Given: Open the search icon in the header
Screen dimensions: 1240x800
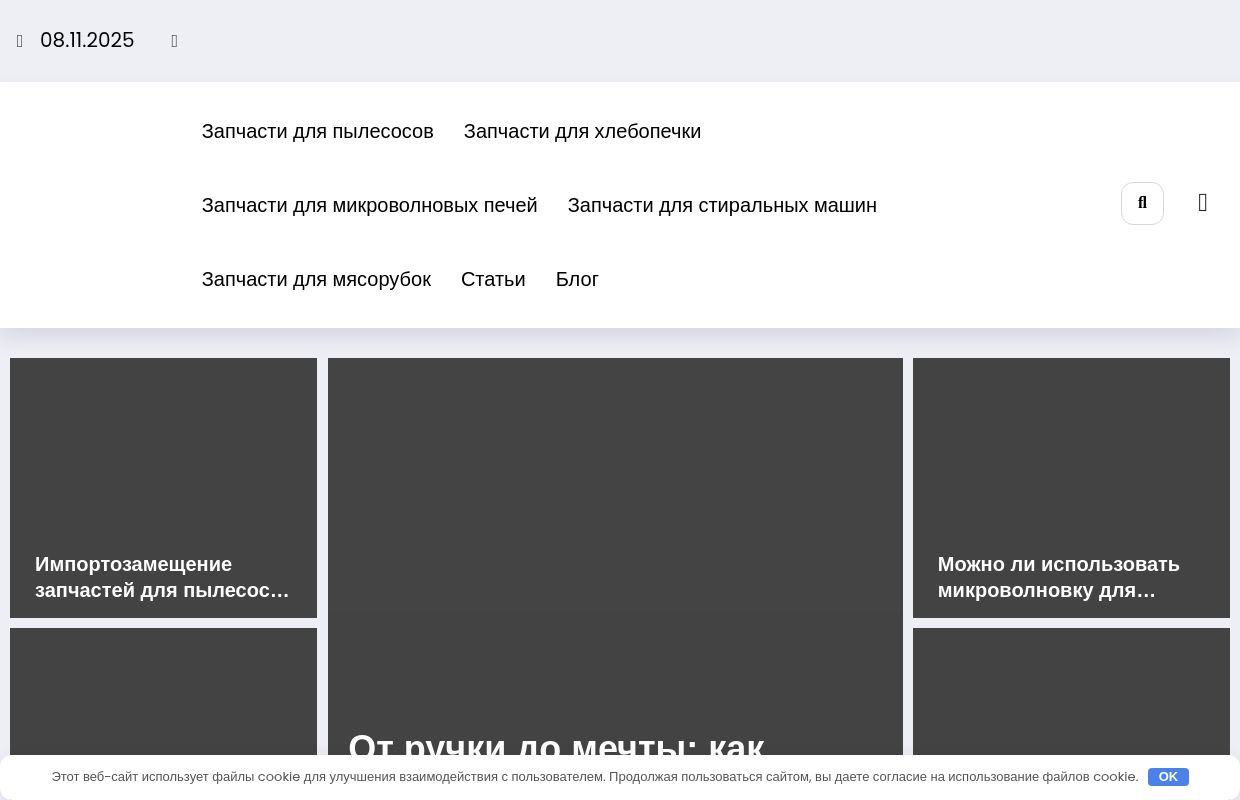Looking at the screenshot, I should (x=1142, y=203).
